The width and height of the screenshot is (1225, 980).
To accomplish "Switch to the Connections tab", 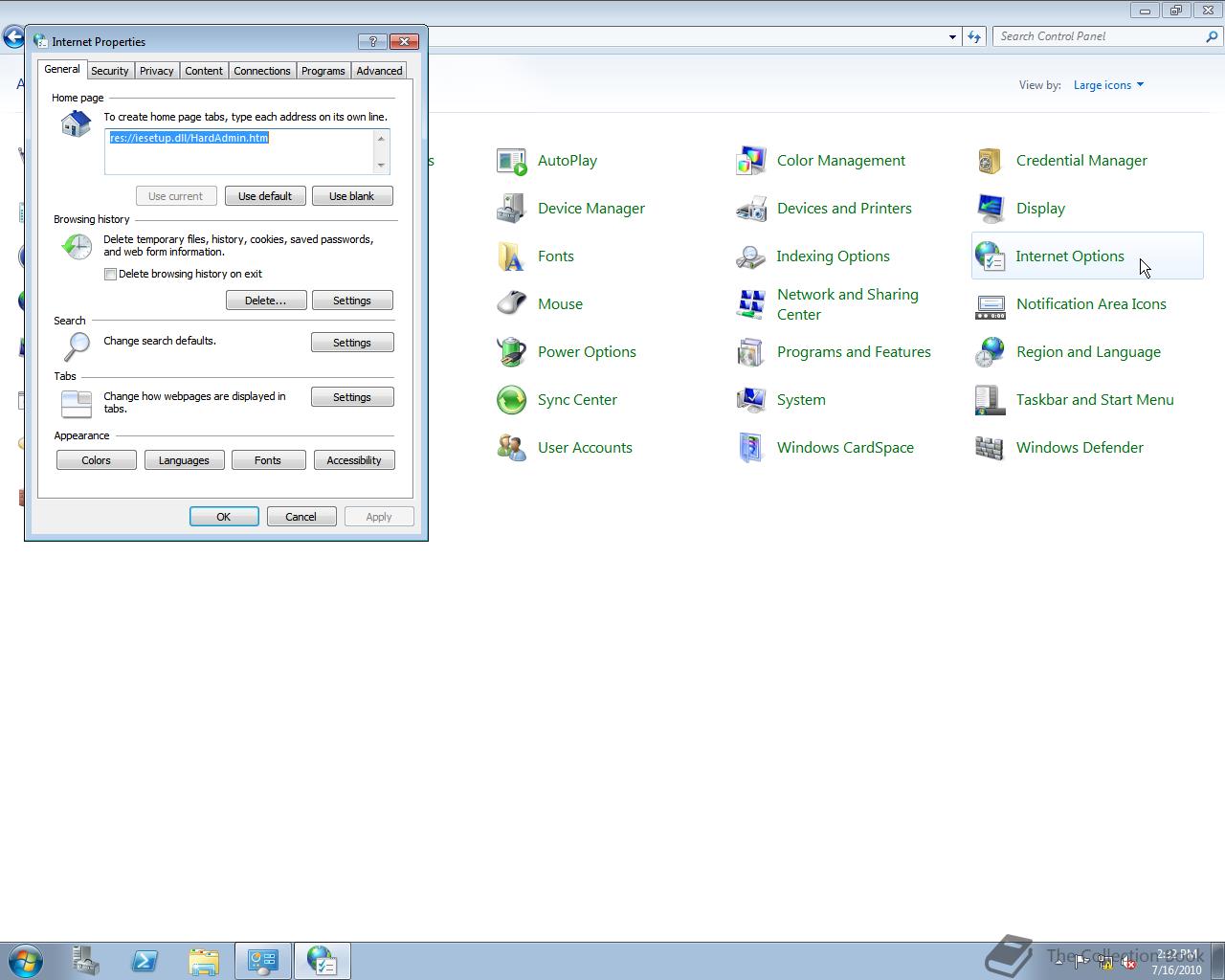I will pos(261,71).
